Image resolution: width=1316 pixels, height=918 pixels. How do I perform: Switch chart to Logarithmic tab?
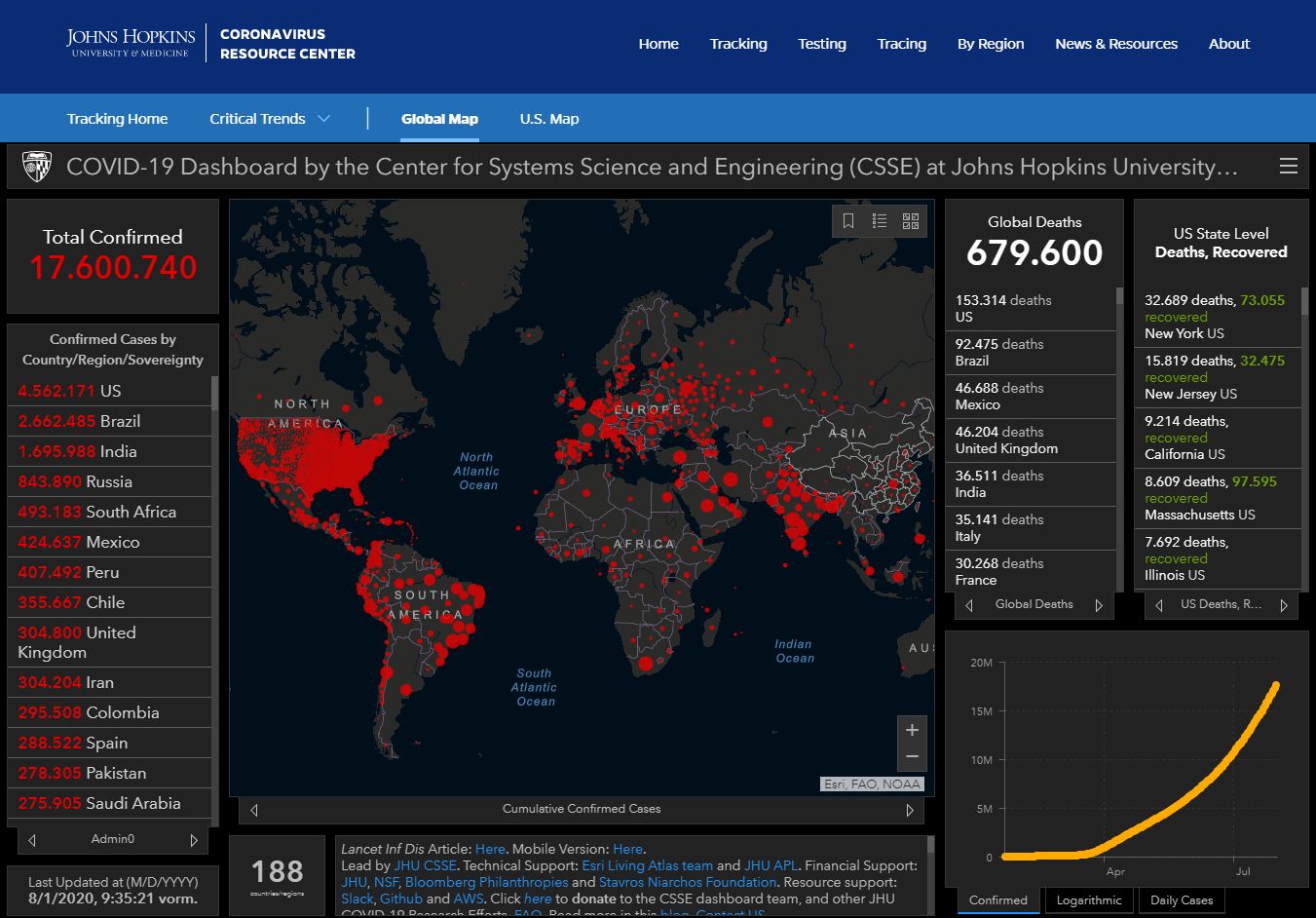click(x=1089, y=900)
